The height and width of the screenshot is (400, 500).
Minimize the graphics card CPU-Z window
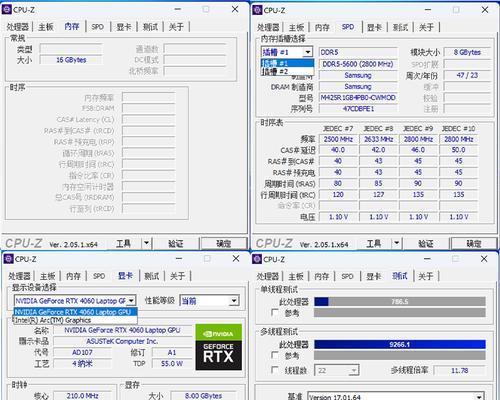pos(179,259)
